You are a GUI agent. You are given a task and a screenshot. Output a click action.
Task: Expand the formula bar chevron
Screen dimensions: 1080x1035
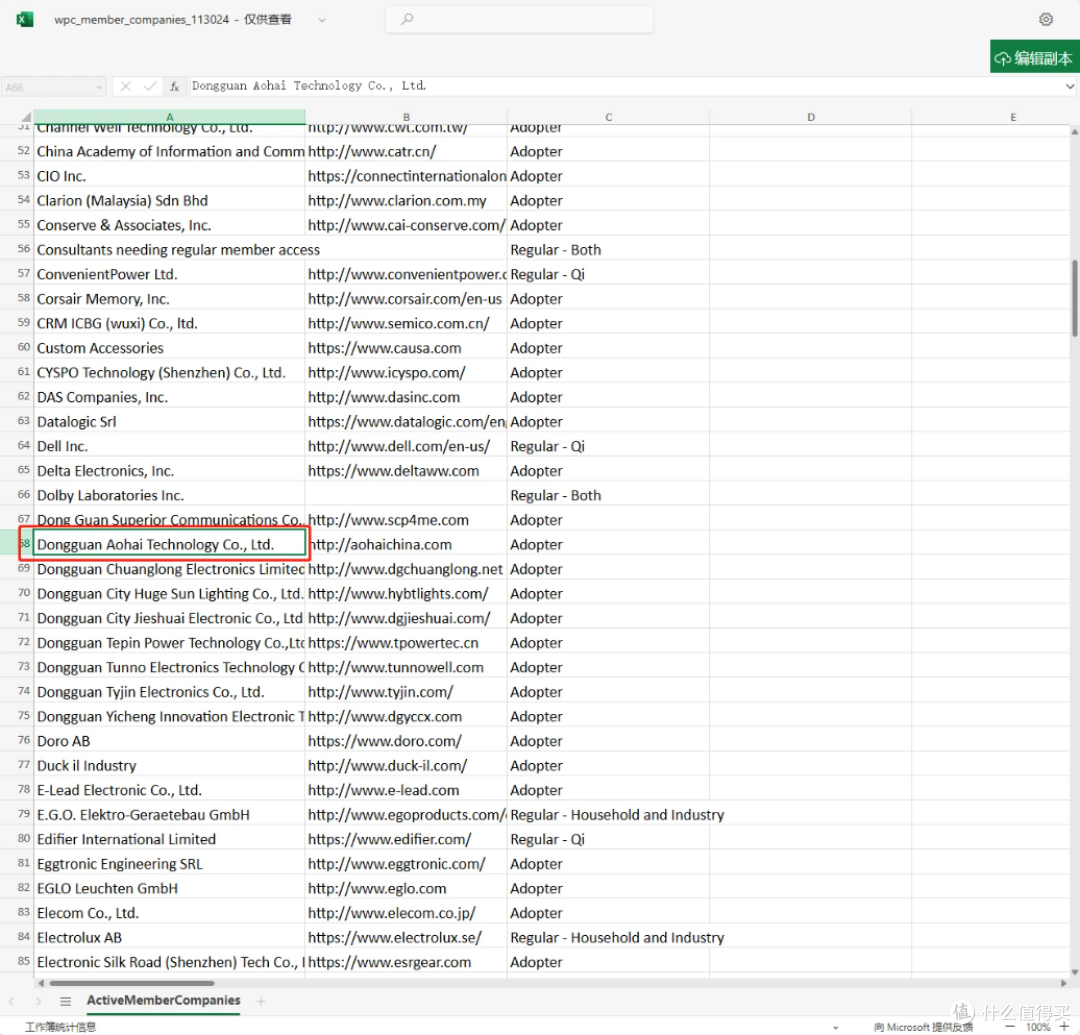coord(1070,86)
